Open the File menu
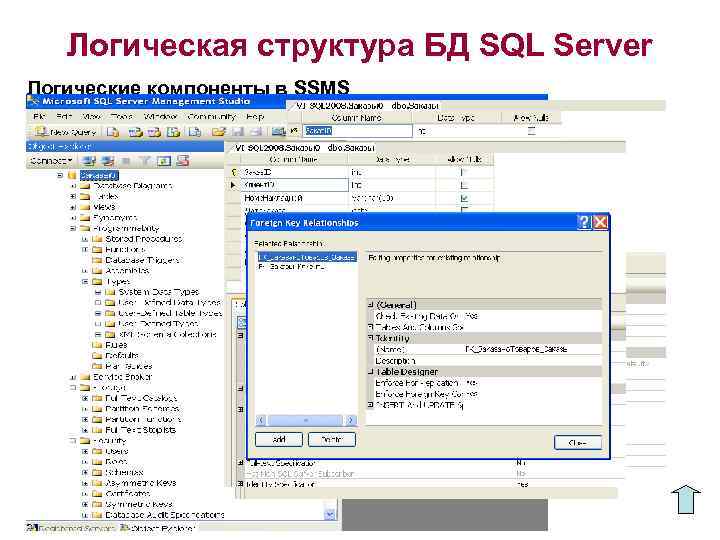720x540 pixels. pyautogui.click(x=39, y=117)
